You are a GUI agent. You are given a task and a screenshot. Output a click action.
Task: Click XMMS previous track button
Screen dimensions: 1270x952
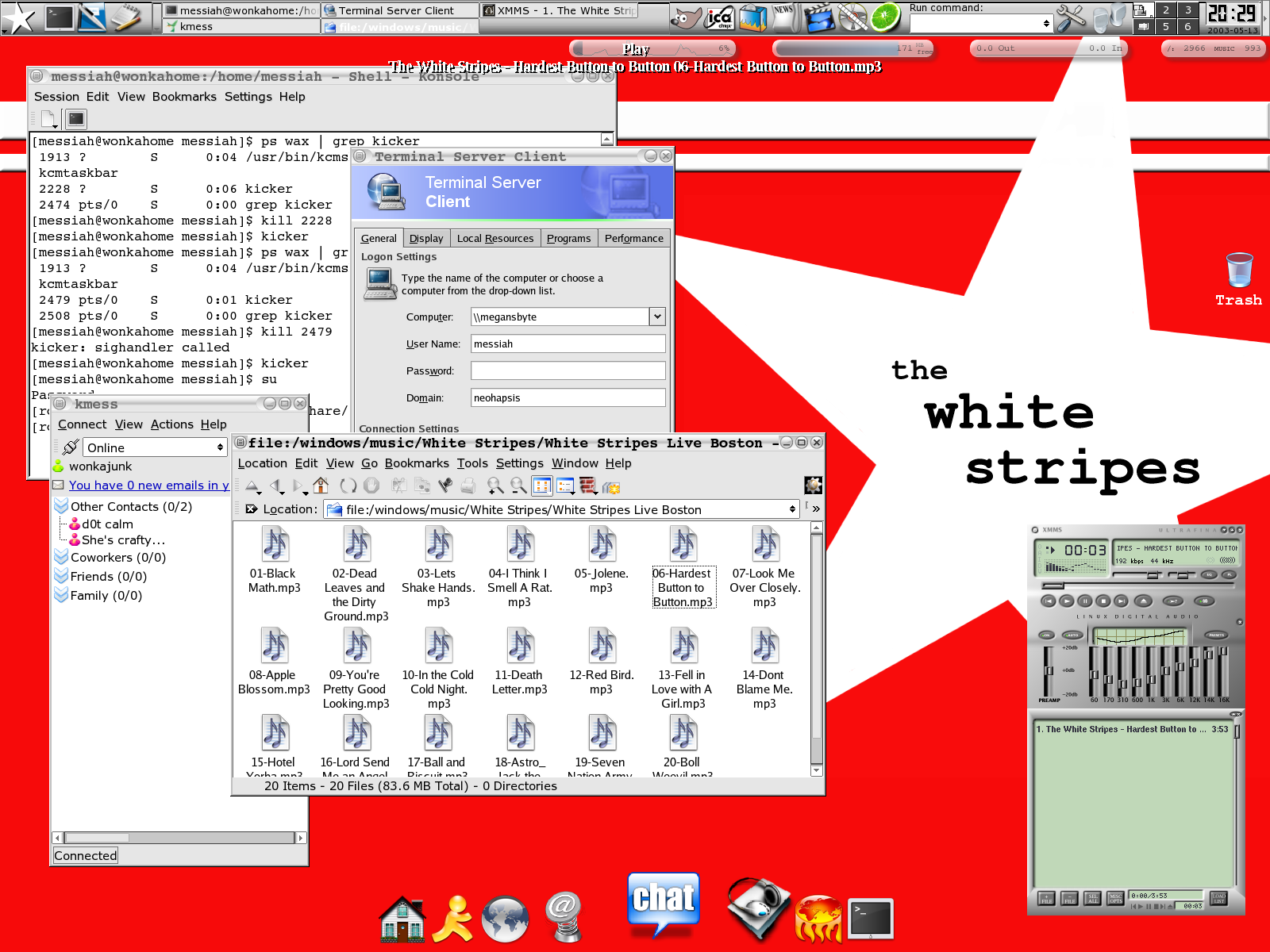point(1049,601)
